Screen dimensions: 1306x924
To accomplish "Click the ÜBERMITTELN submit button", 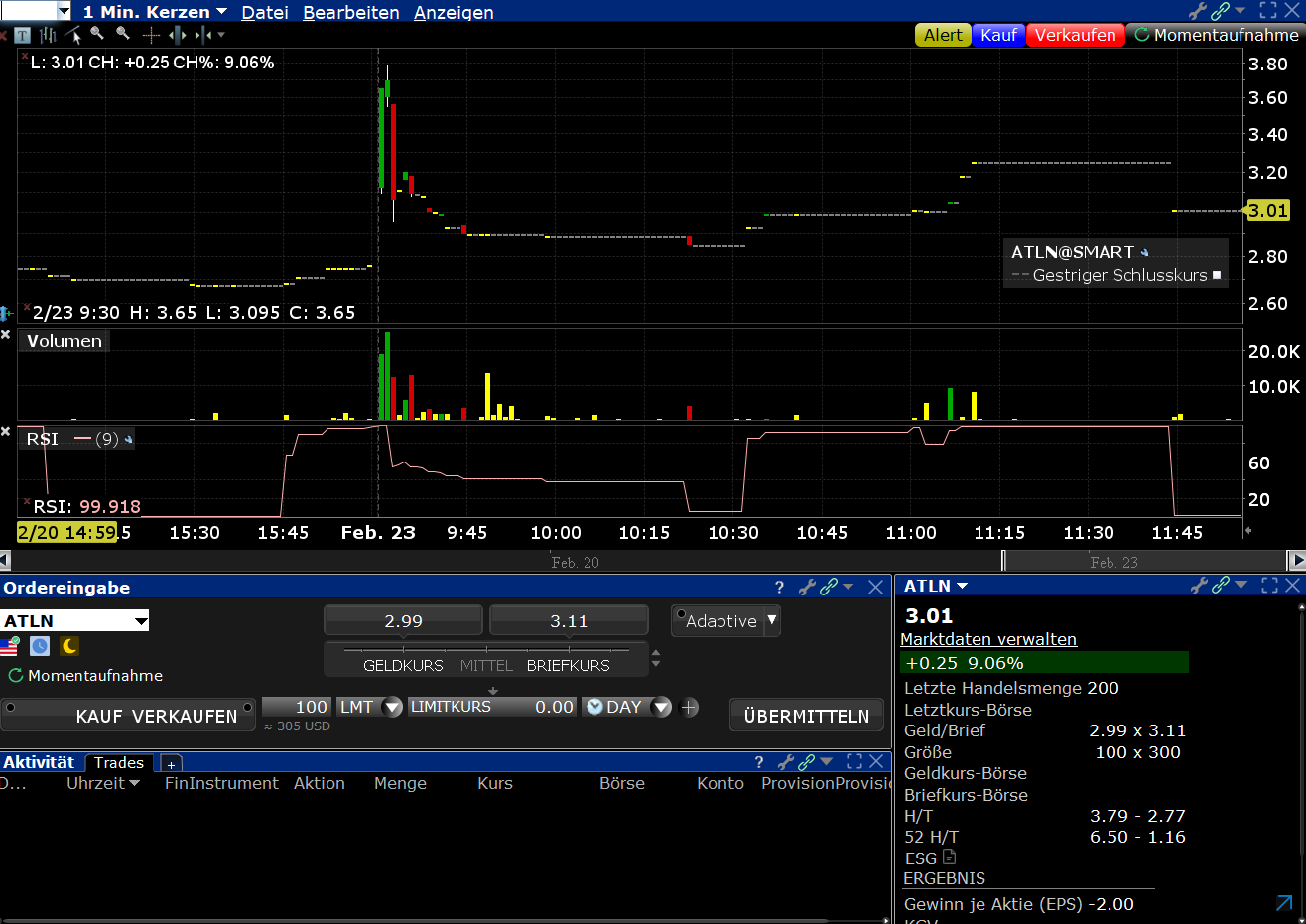I will point(806,716).
